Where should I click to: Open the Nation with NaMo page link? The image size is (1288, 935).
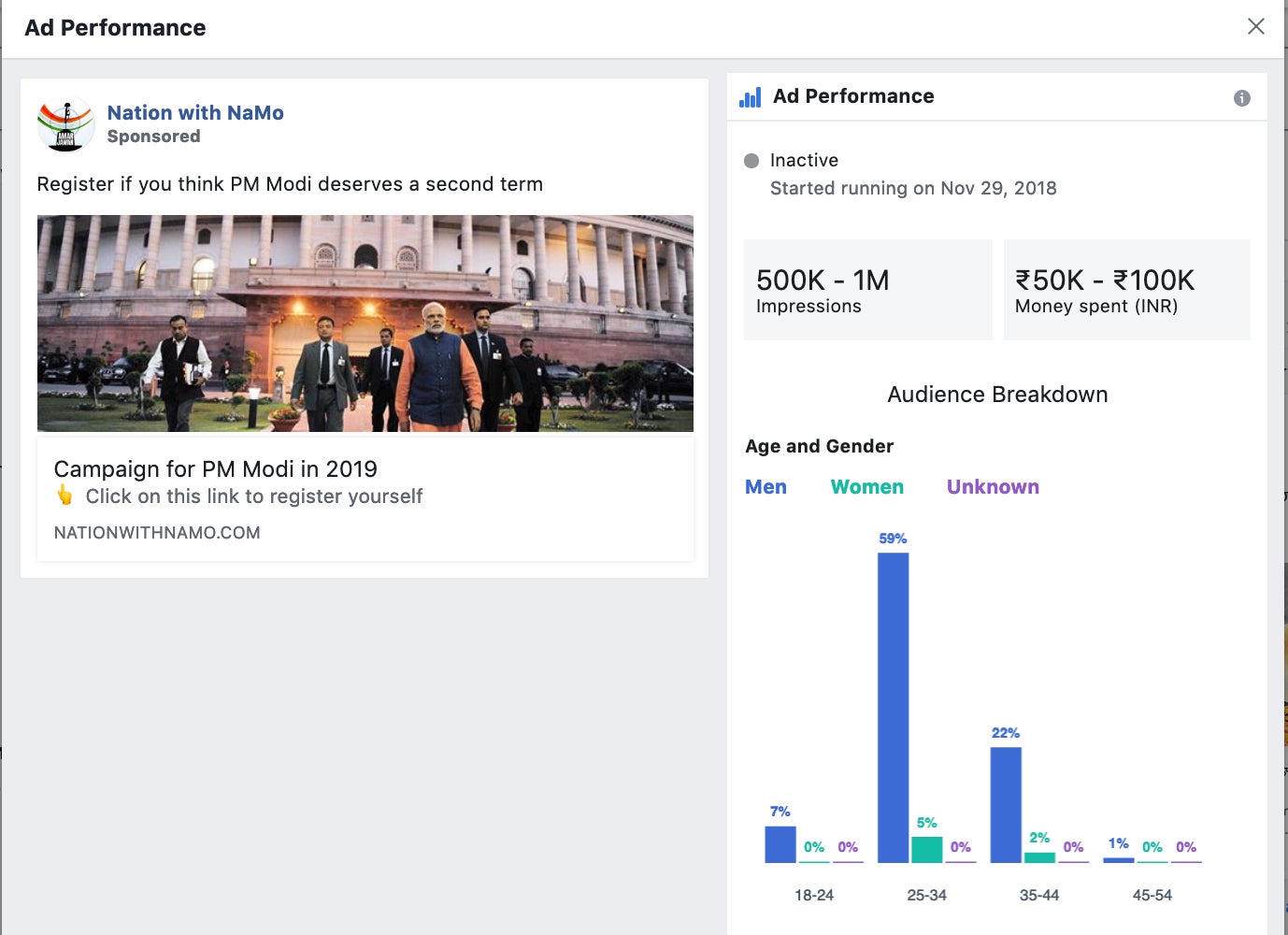195,112
